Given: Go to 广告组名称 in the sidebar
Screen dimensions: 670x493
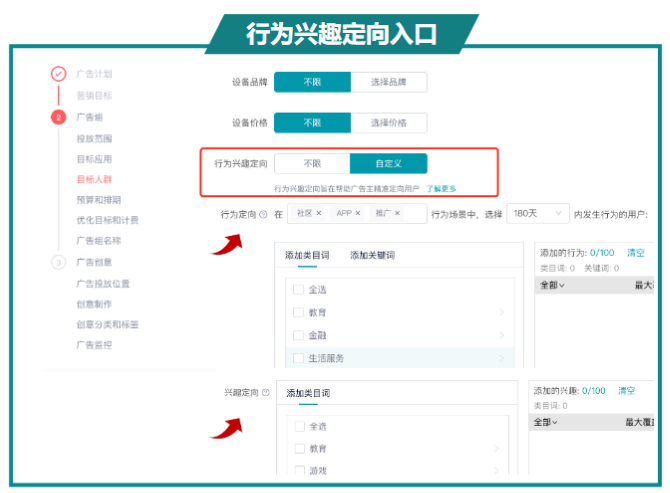Looking at the screenshot, I should [x=99, y=241].
